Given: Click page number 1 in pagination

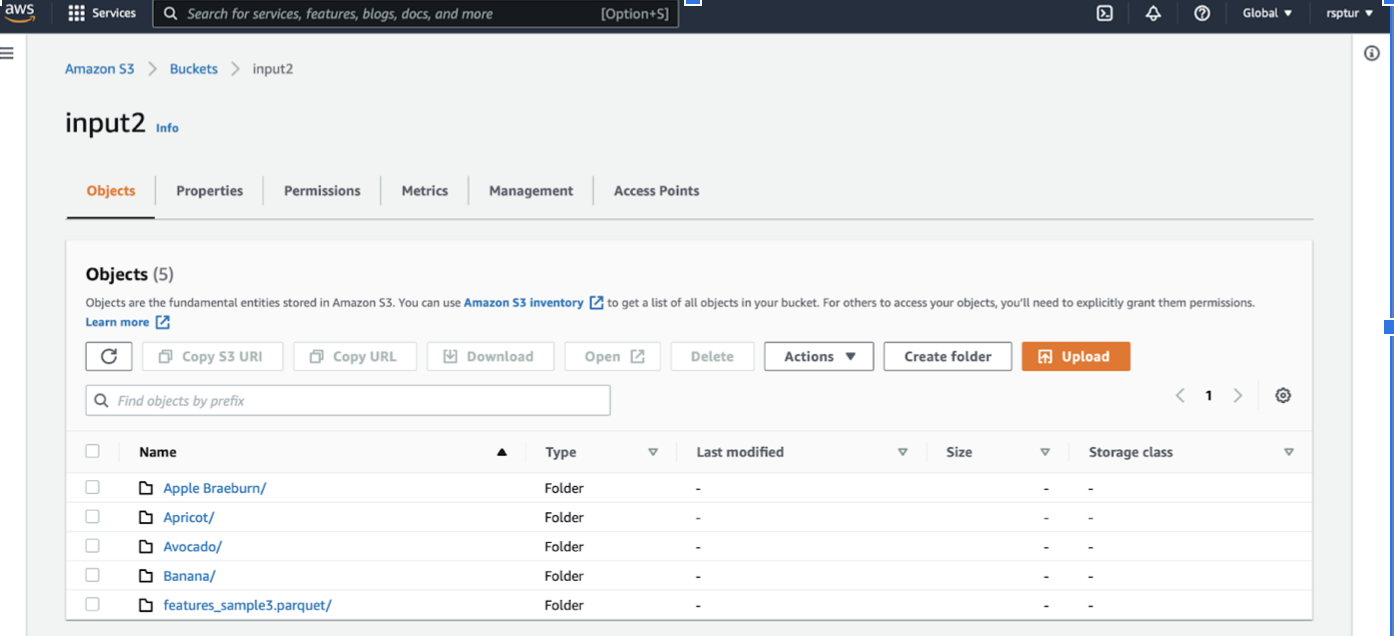Looking at the screenshot, I should point(1209,396).
